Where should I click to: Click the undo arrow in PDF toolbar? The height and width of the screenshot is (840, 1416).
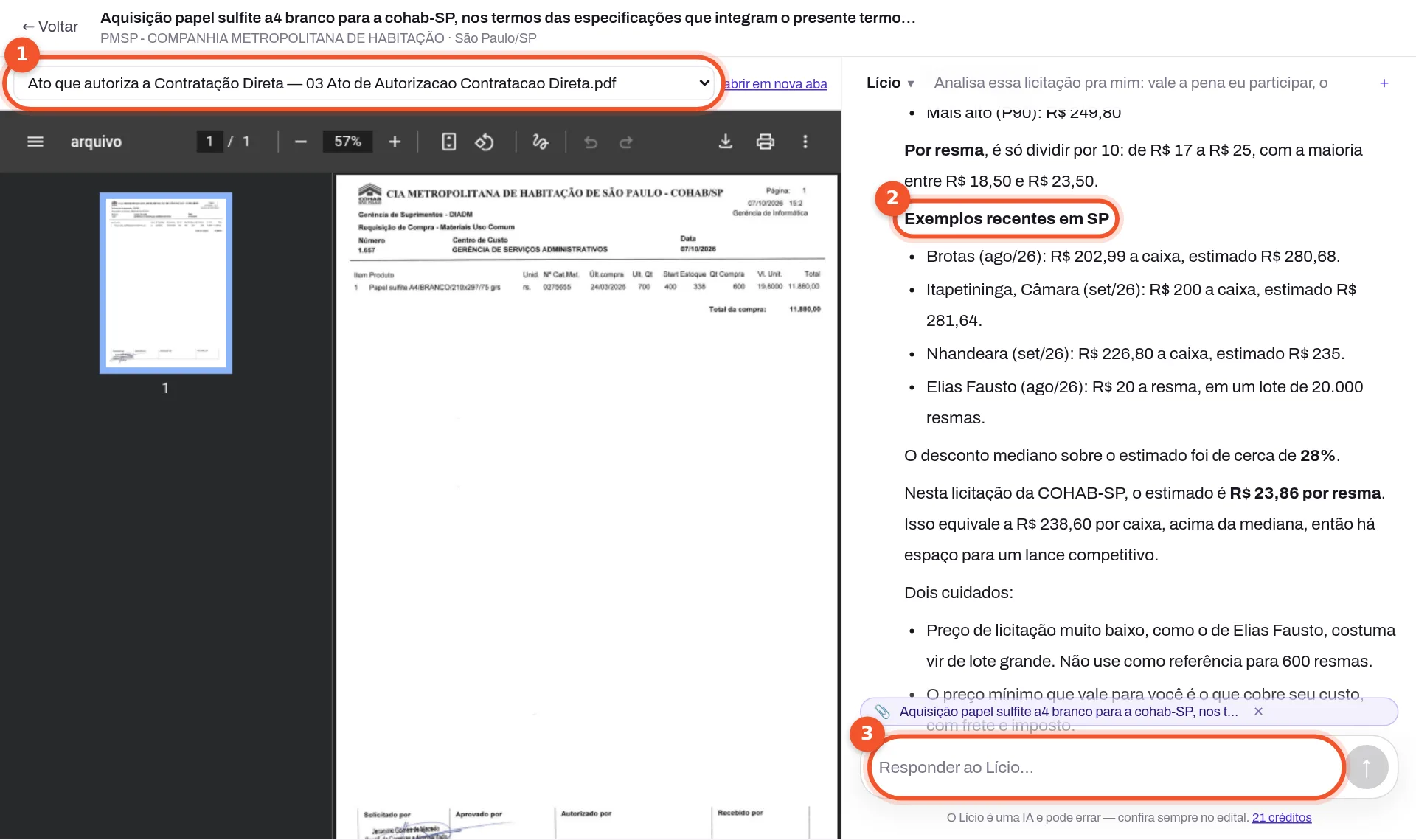tap(591, 142)
